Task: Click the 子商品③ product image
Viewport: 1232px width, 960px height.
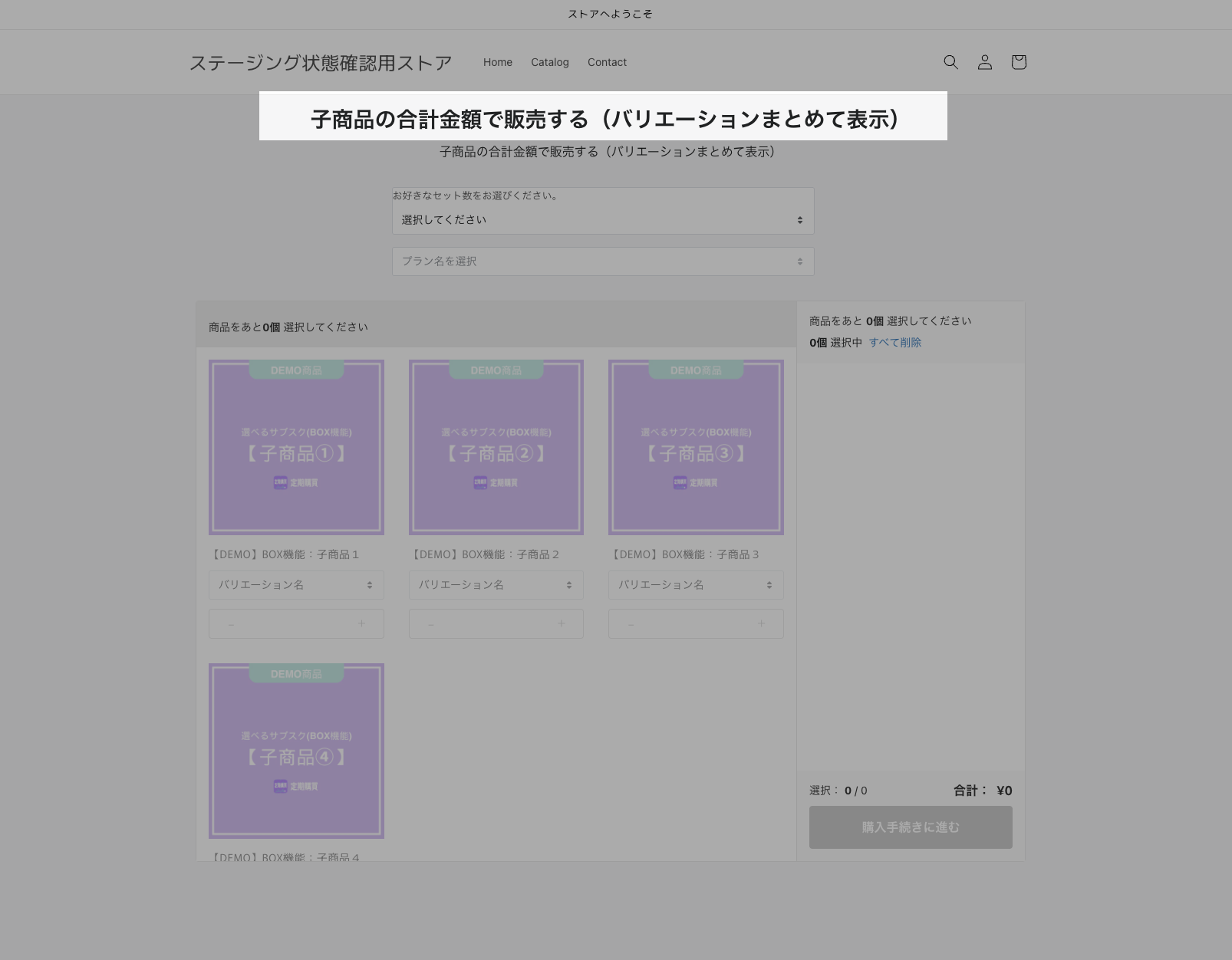Action: (x=696, y=447)
